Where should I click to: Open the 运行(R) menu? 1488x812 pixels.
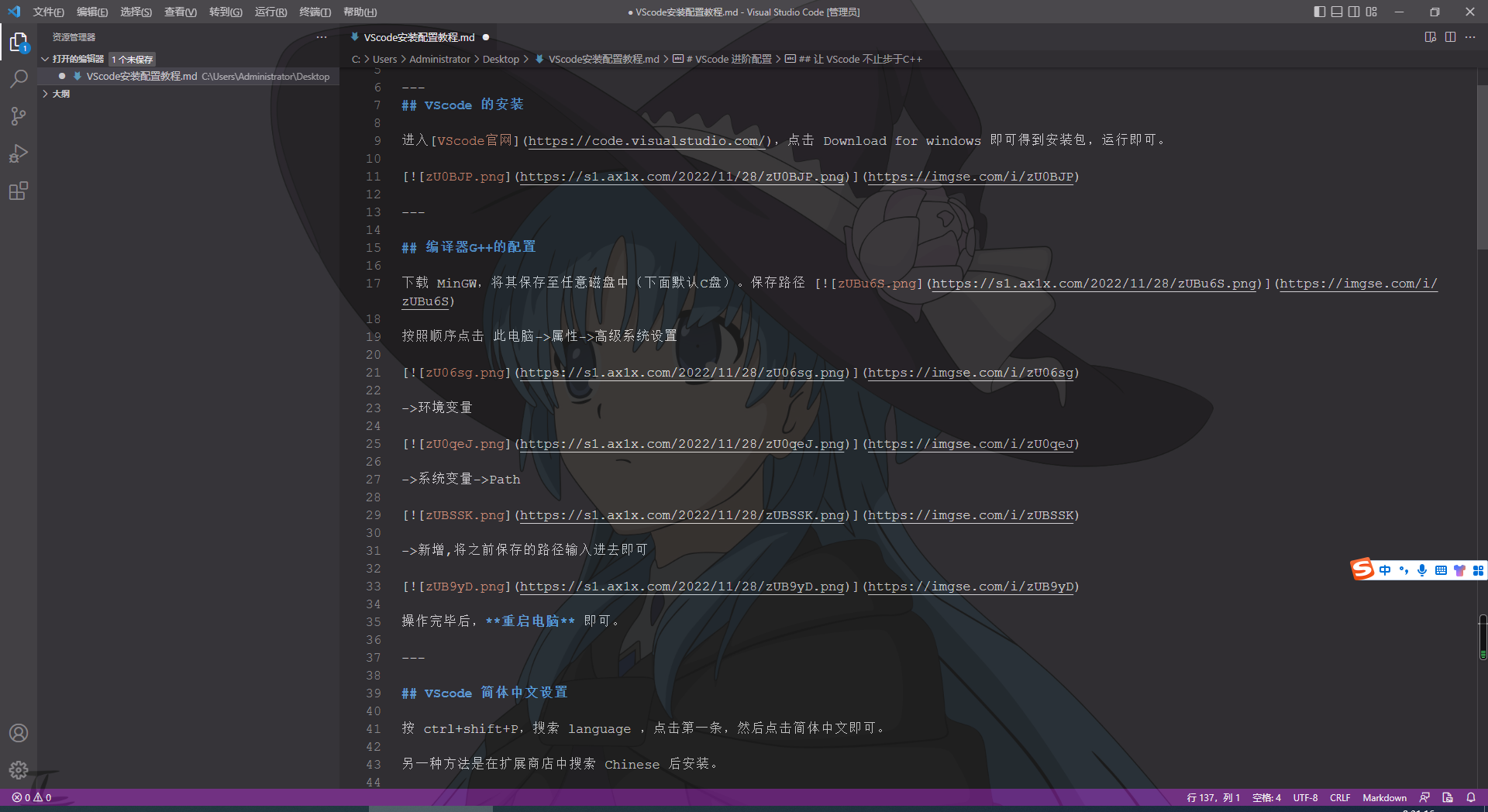coord(270,12)
